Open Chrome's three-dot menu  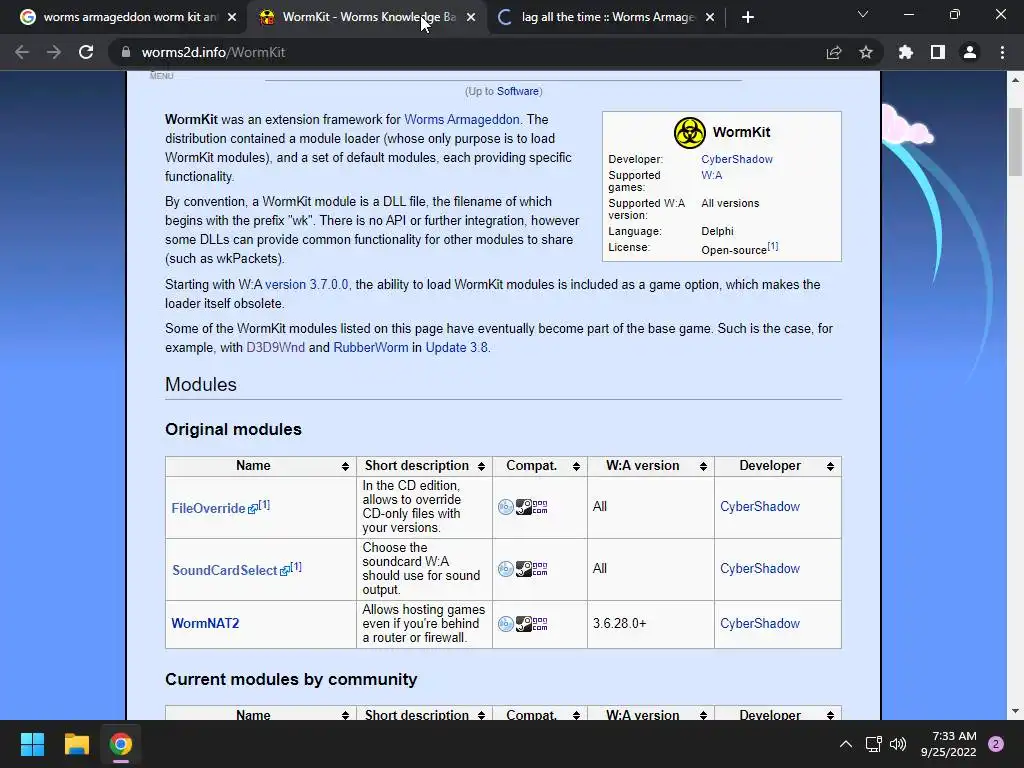[1002, 52]
